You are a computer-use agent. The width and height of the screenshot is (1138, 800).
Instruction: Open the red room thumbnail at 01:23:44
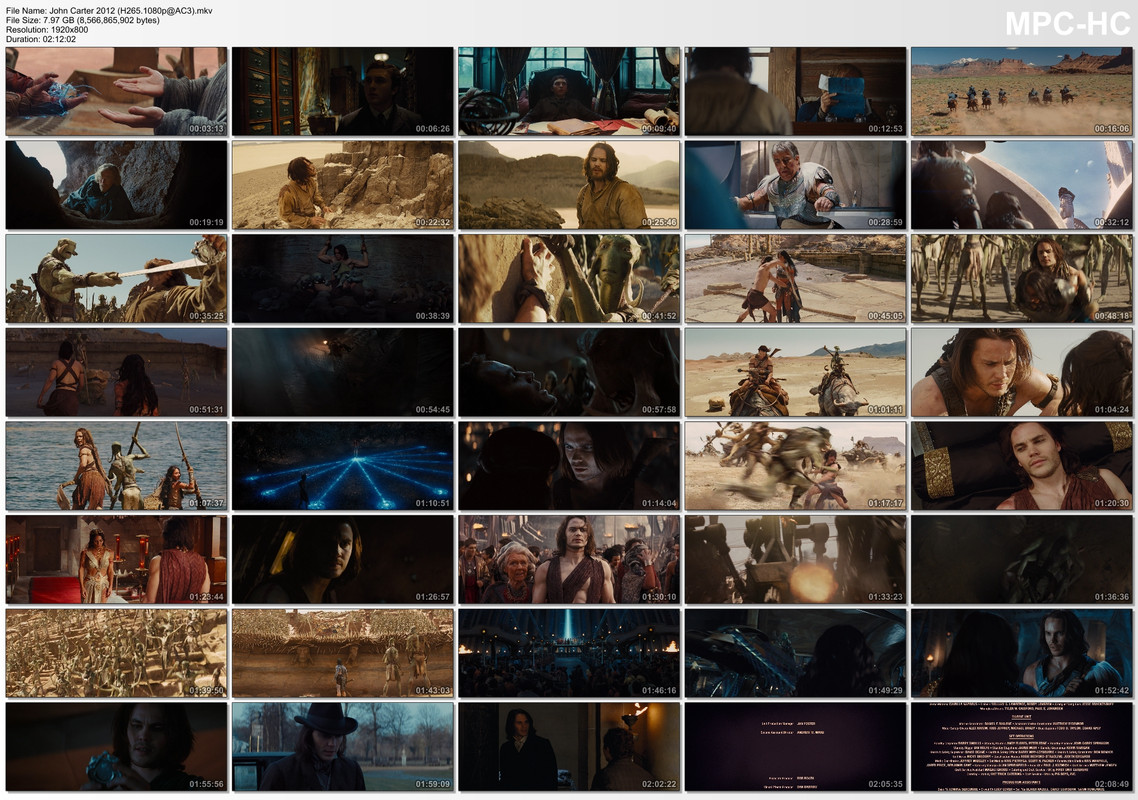coord(116,560)
